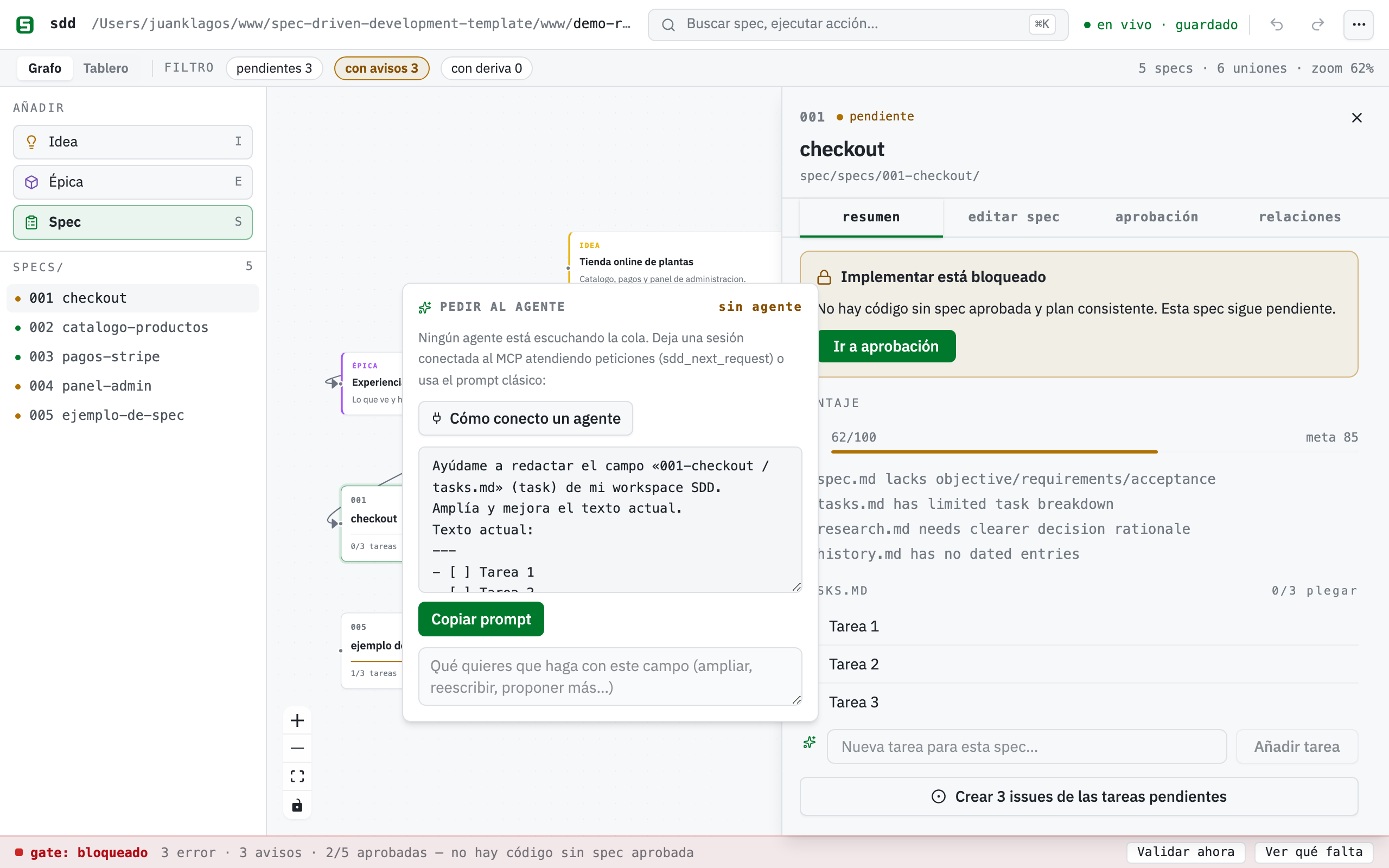Focus the Buscar spec search field
Screen dimensions: 1389x868
857,24
